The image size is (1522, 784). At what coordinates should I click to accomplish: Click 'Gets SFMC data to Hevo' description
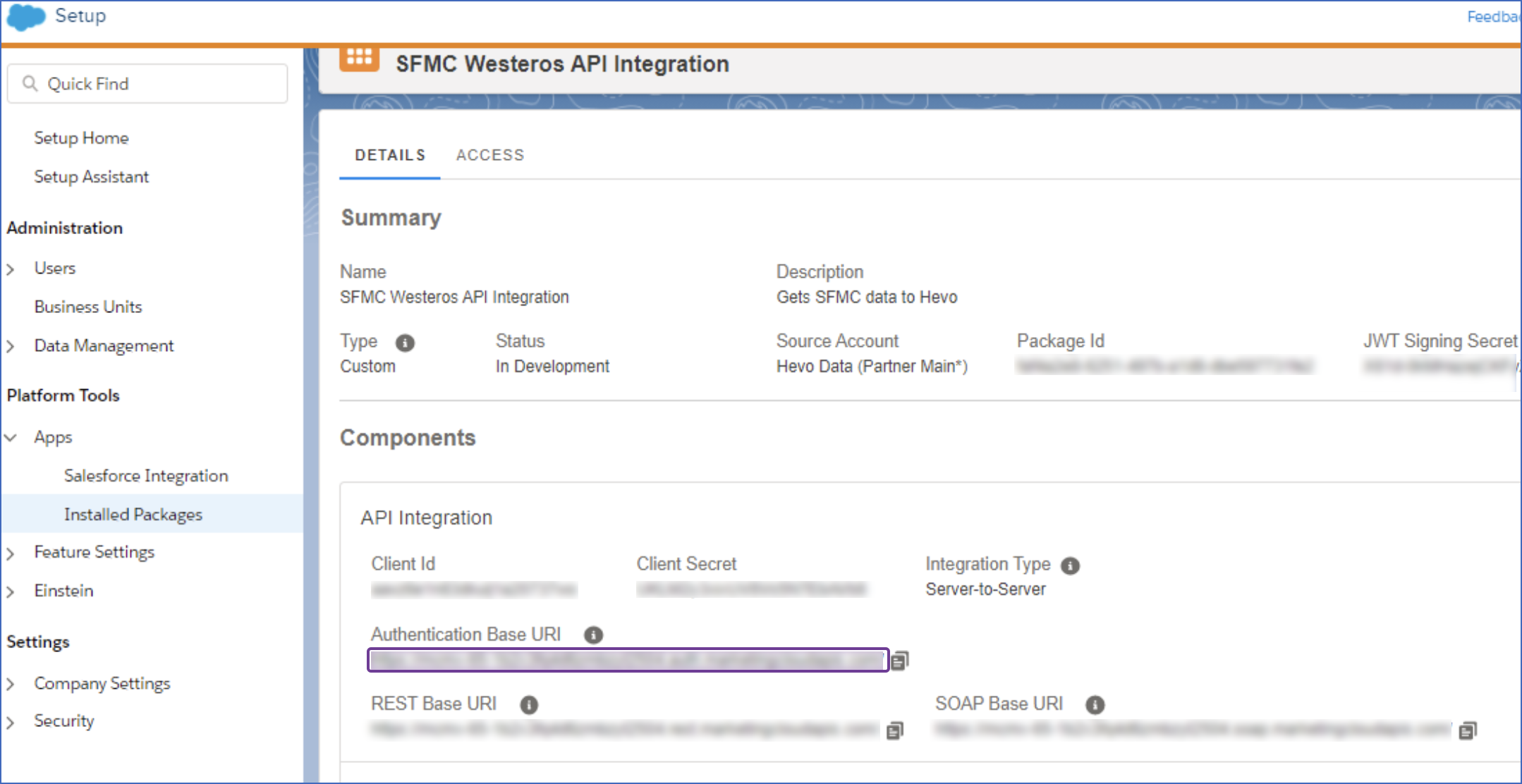point(867,298)
